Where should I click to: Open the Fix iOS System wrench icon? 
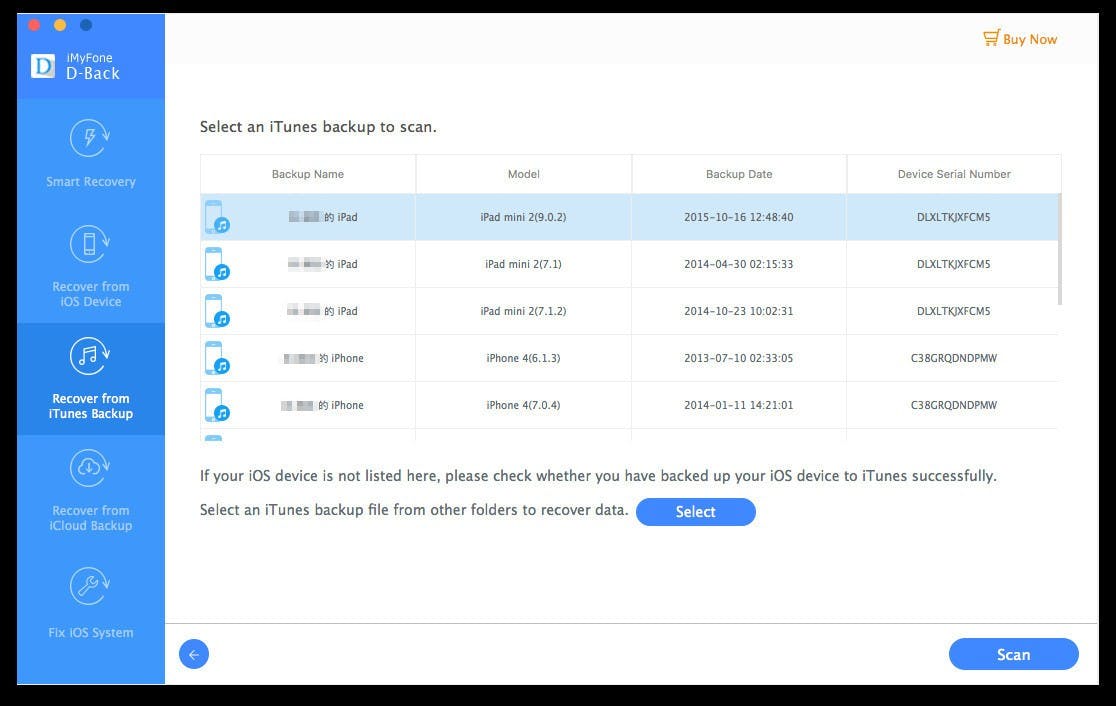90,587
